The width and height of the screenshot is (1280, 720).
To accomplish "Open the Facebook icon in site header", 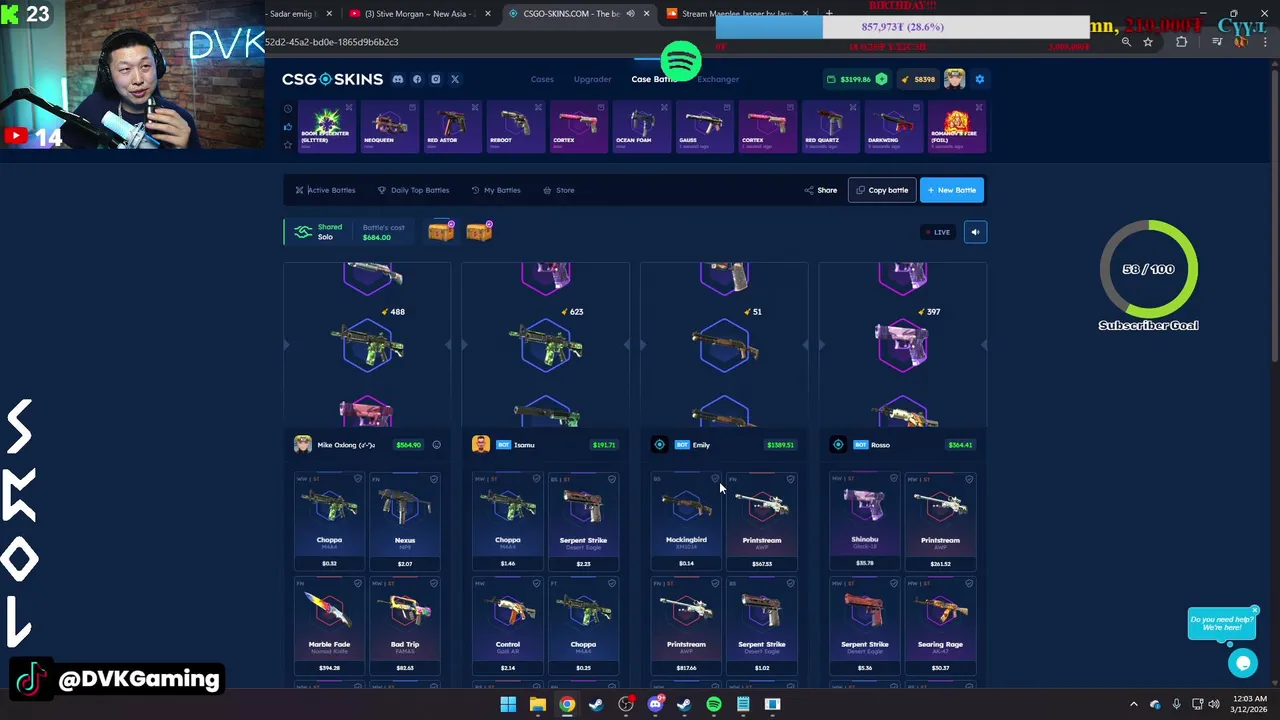I will click(417, 79).
